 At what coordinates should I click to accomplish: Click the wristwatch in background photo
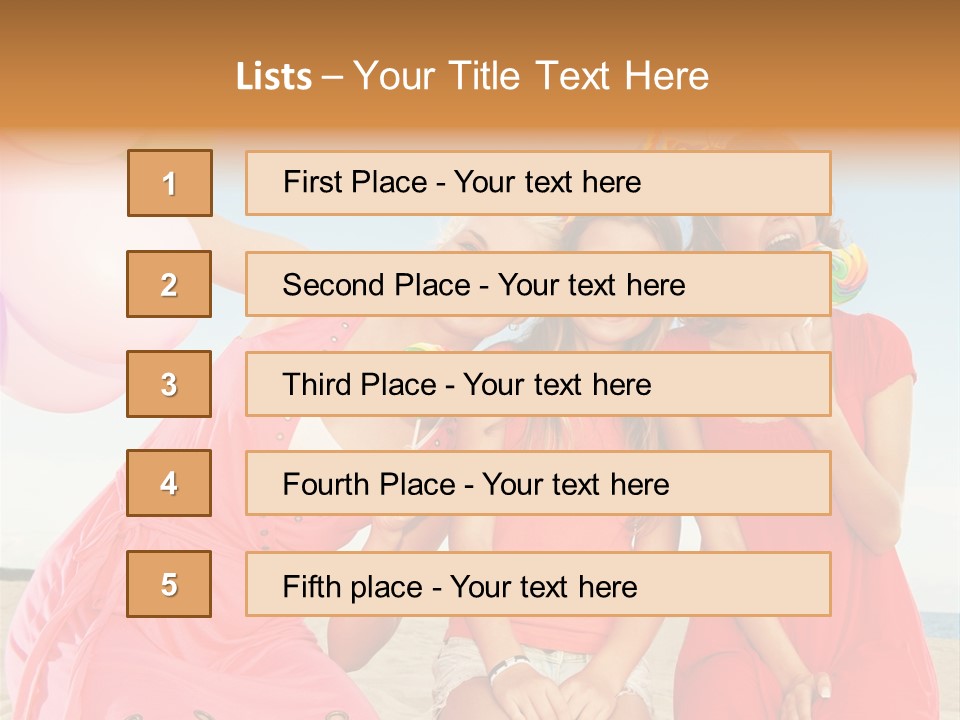[508, 666]
